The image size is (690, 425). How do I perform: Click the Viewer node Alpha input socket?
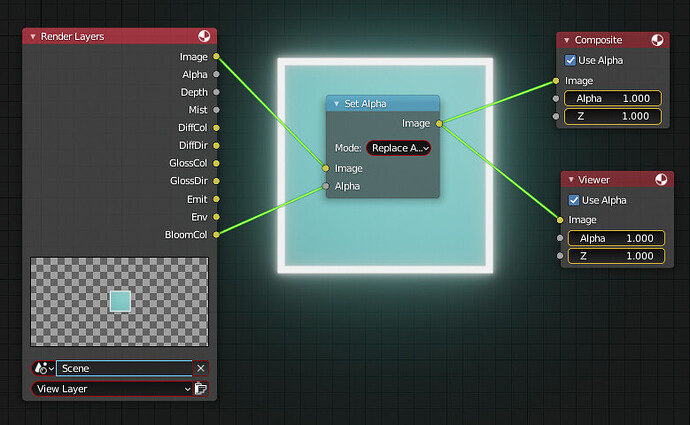click(560, 238)
